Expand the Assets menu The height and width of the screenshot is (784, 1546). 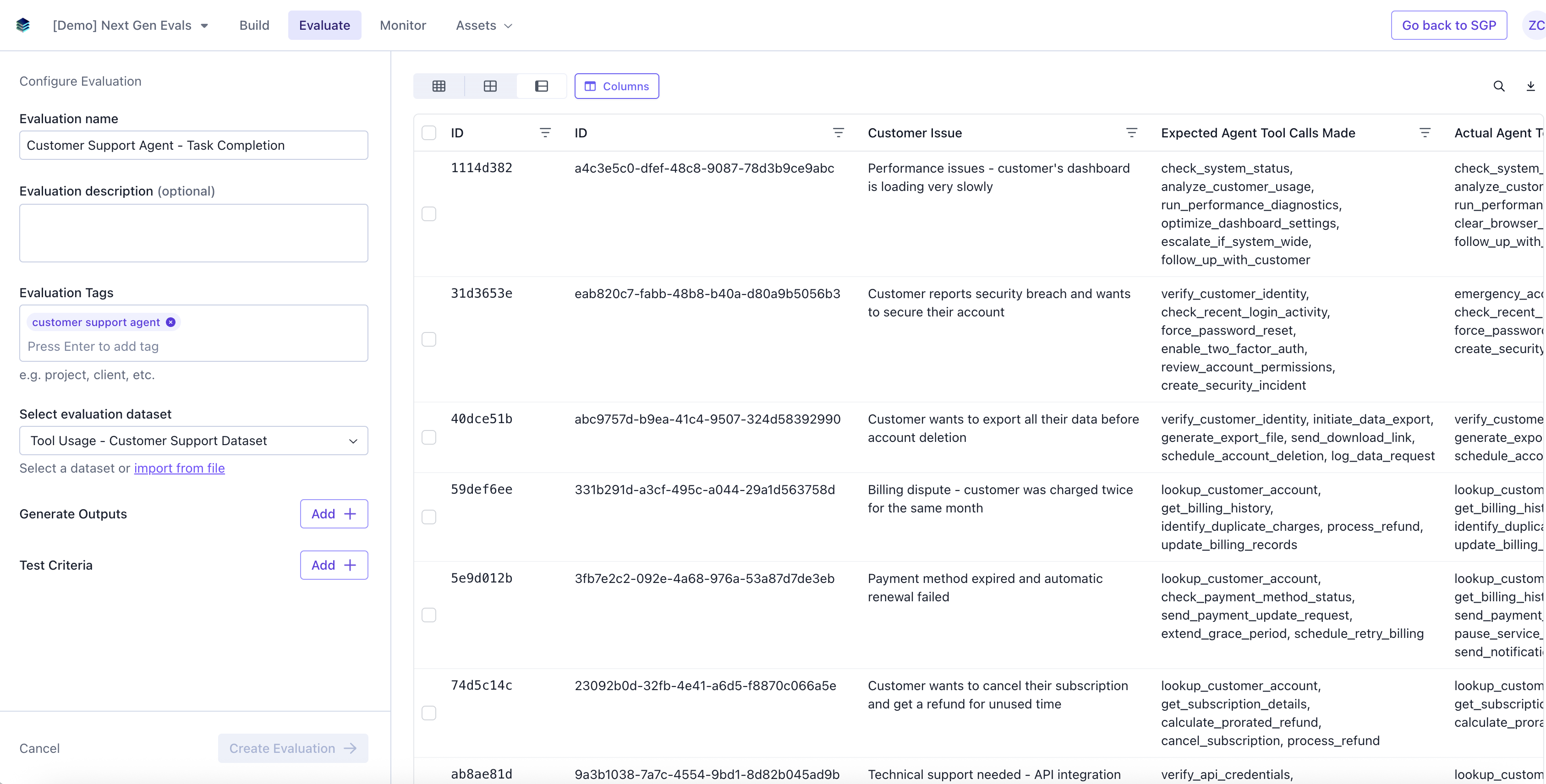(x=484, y=25)
